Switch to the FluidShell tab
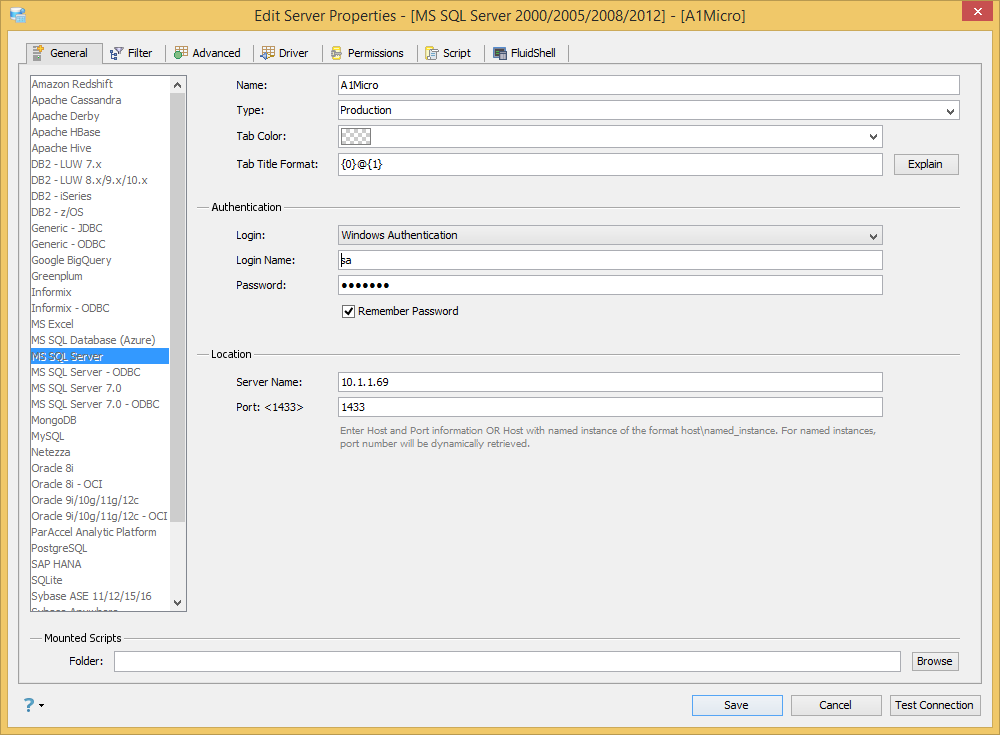Screen dimensions: 1000x735 525,53
